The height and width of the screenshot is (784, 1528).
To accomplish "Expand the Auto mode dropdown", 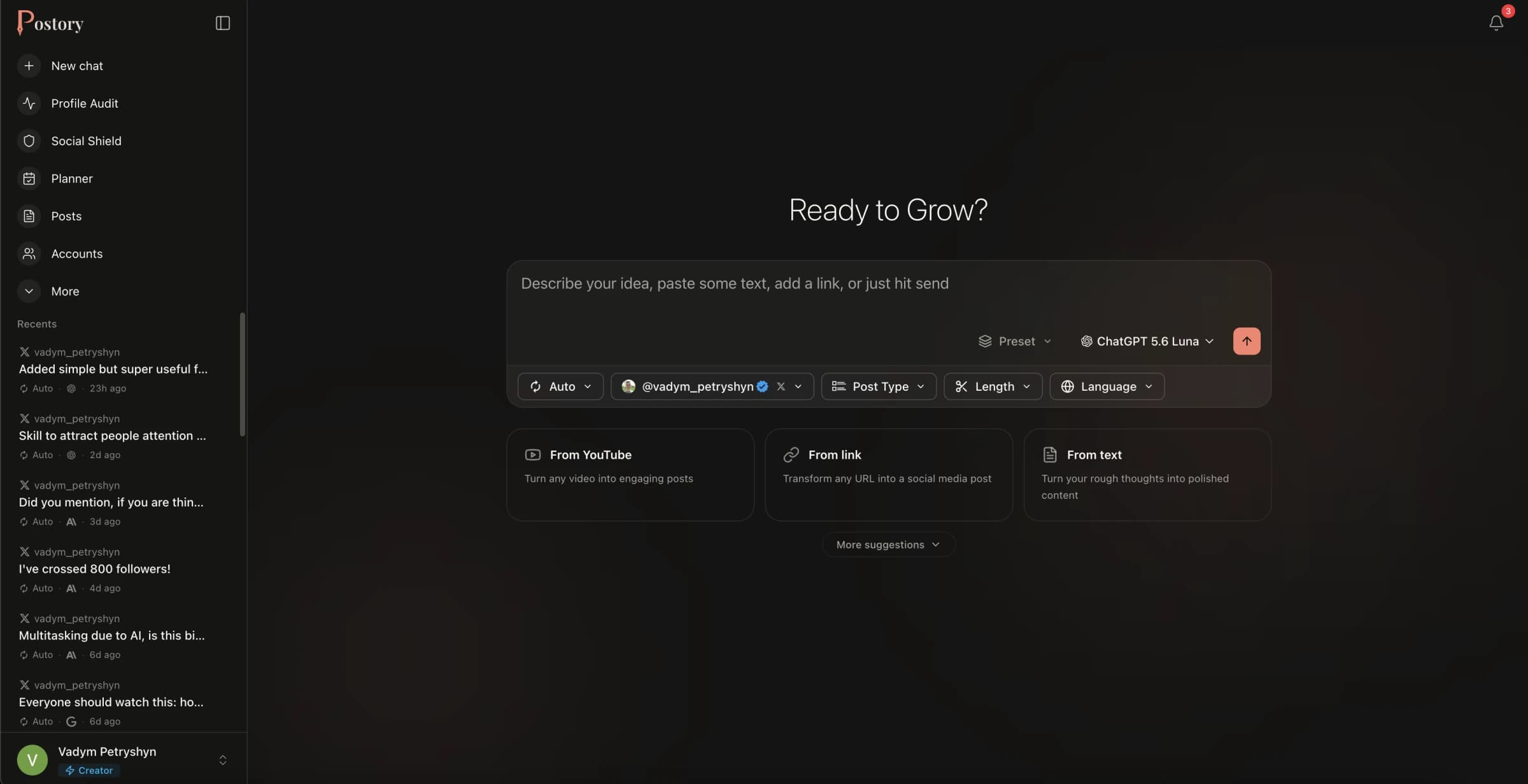I will pos(560,386).
